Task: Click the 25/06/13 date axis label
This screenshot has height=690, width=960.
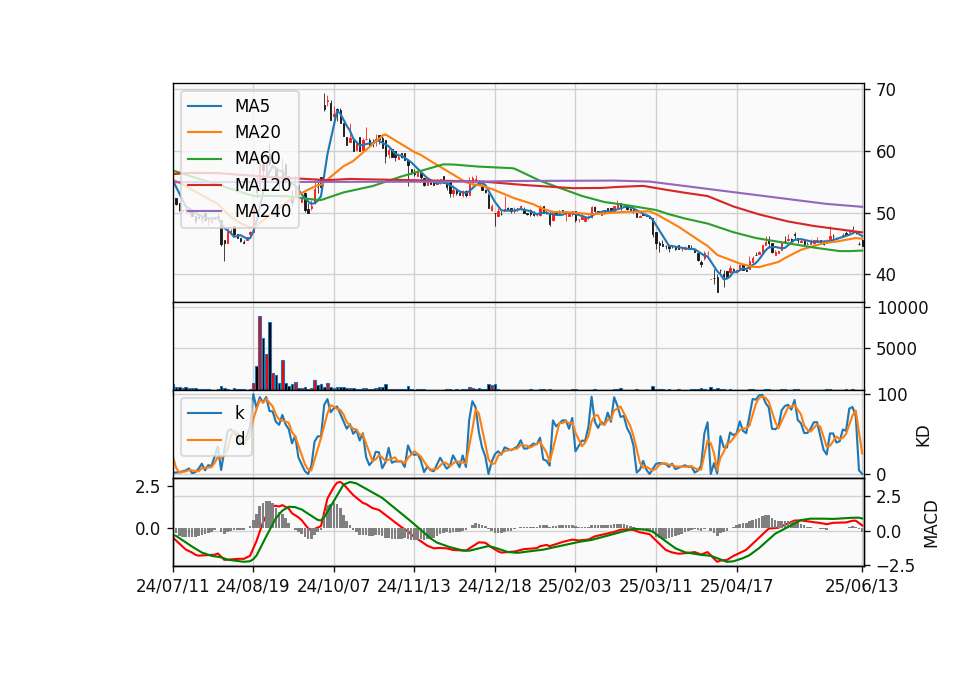Action: [862, 586]
